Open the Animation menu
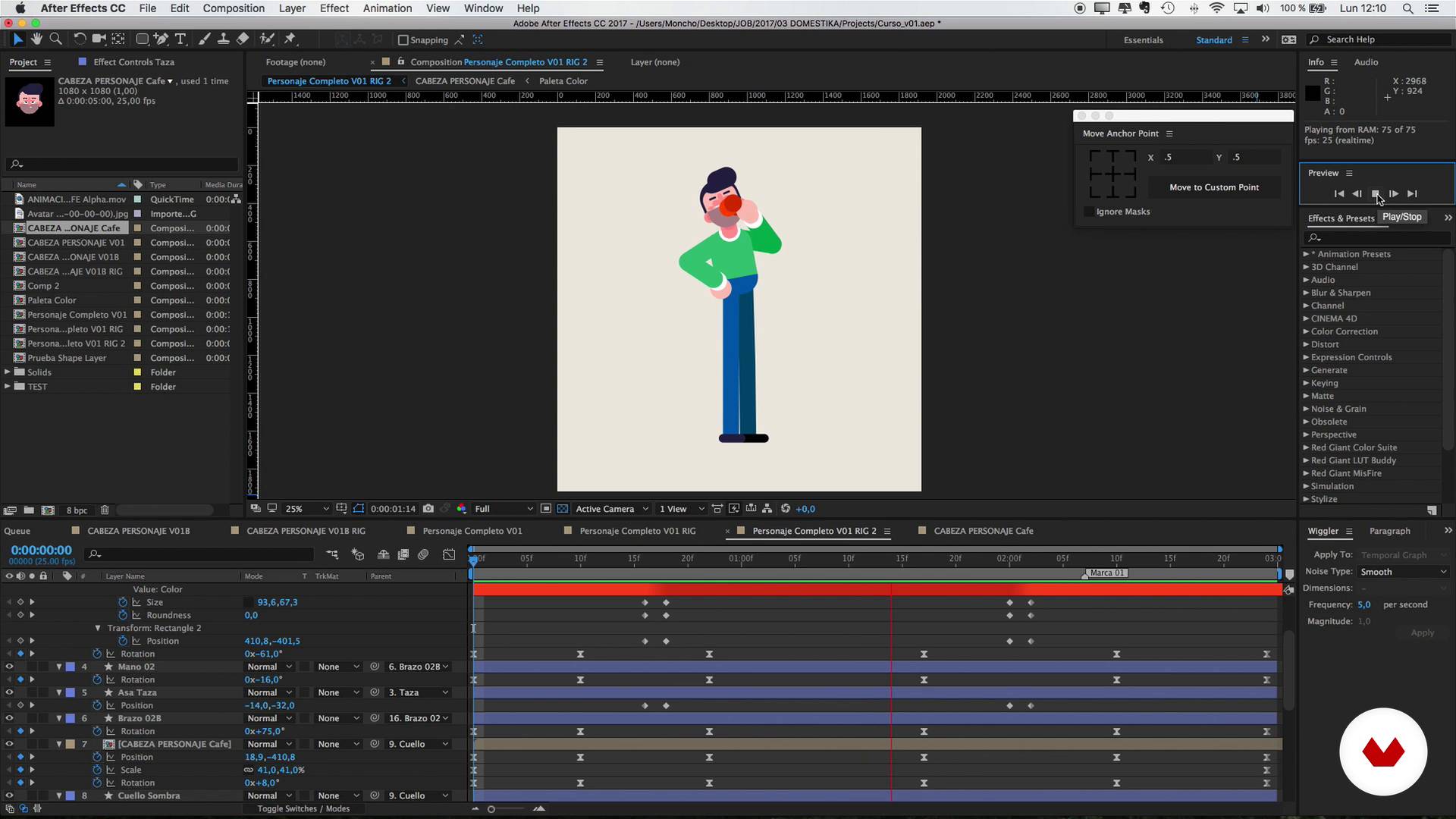This screenshot has height=819, width=1456. pos(388,8)
